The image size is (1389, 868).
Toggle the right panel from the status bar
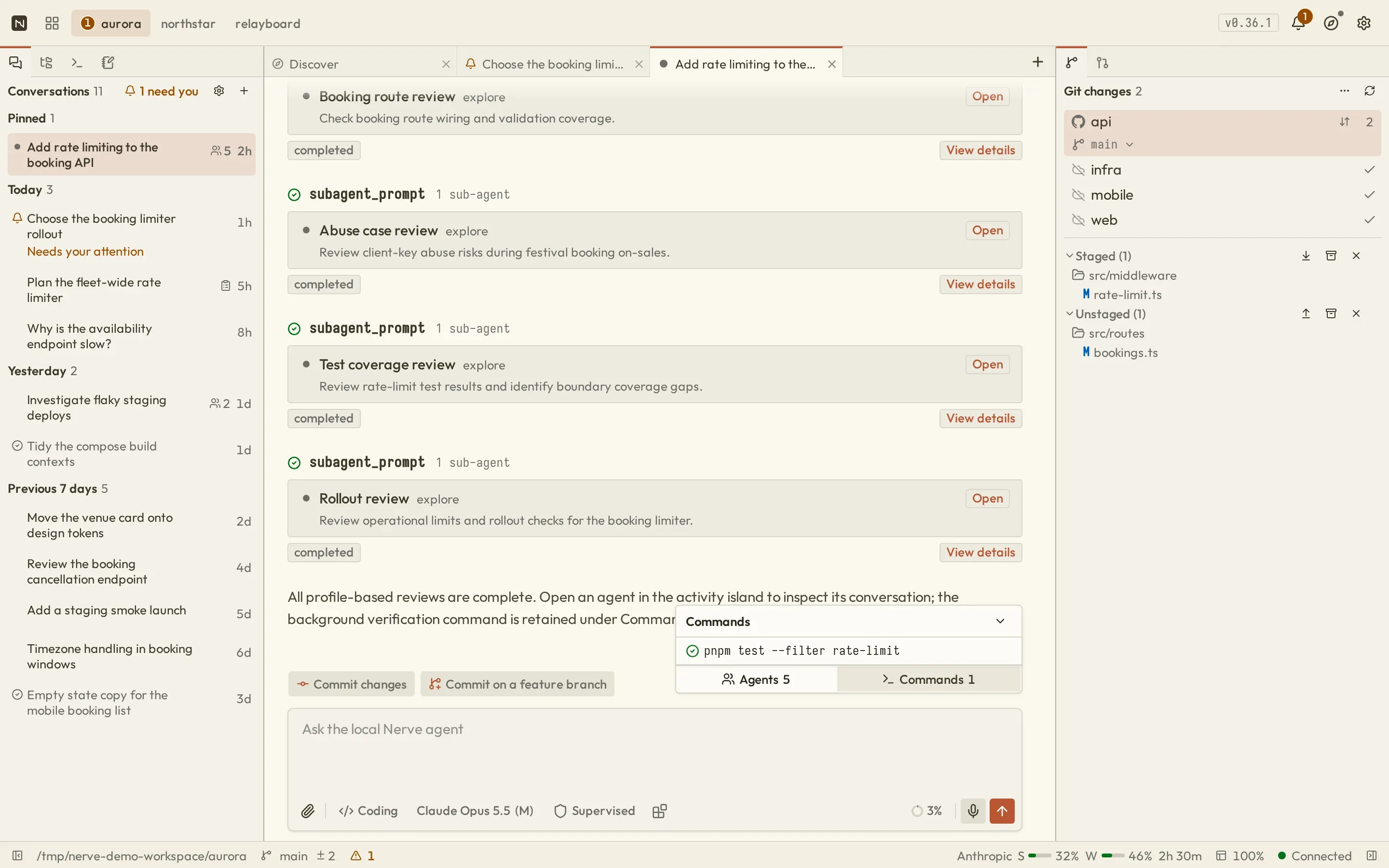coord(1371,855)
